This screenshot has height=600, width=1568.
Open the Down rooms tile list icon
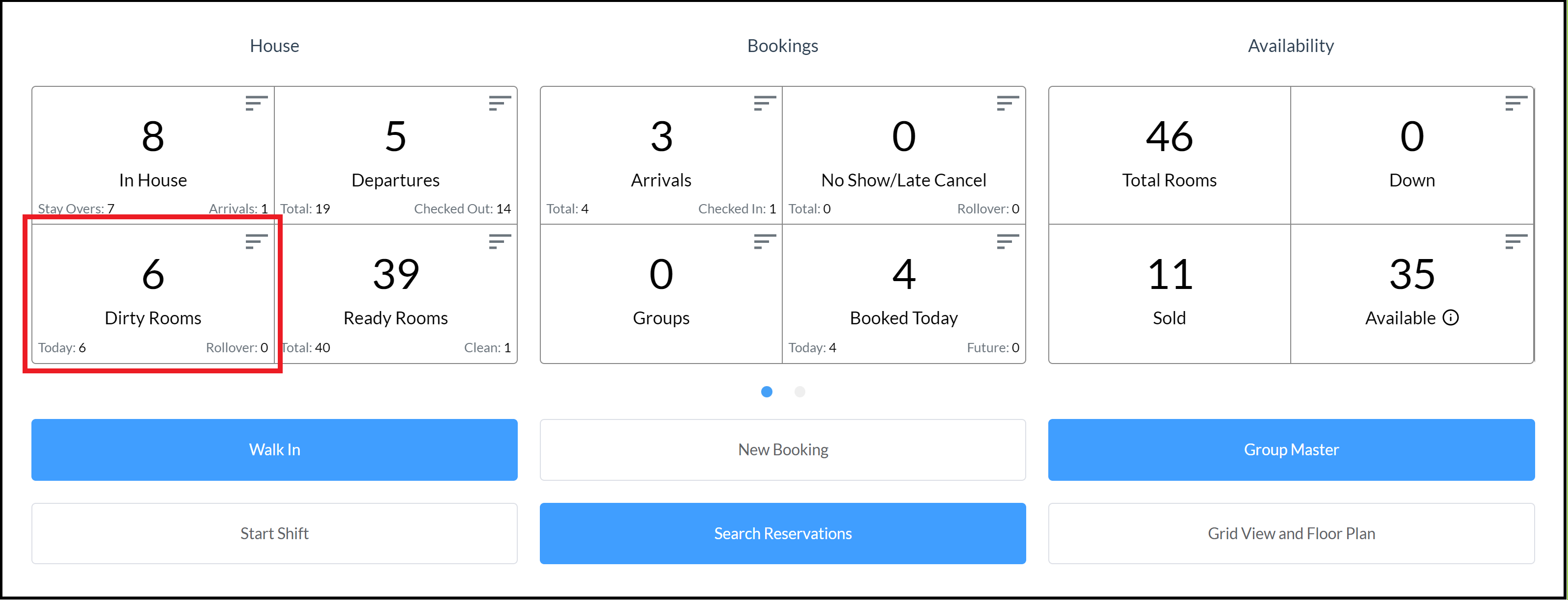tap(1515, 104)
